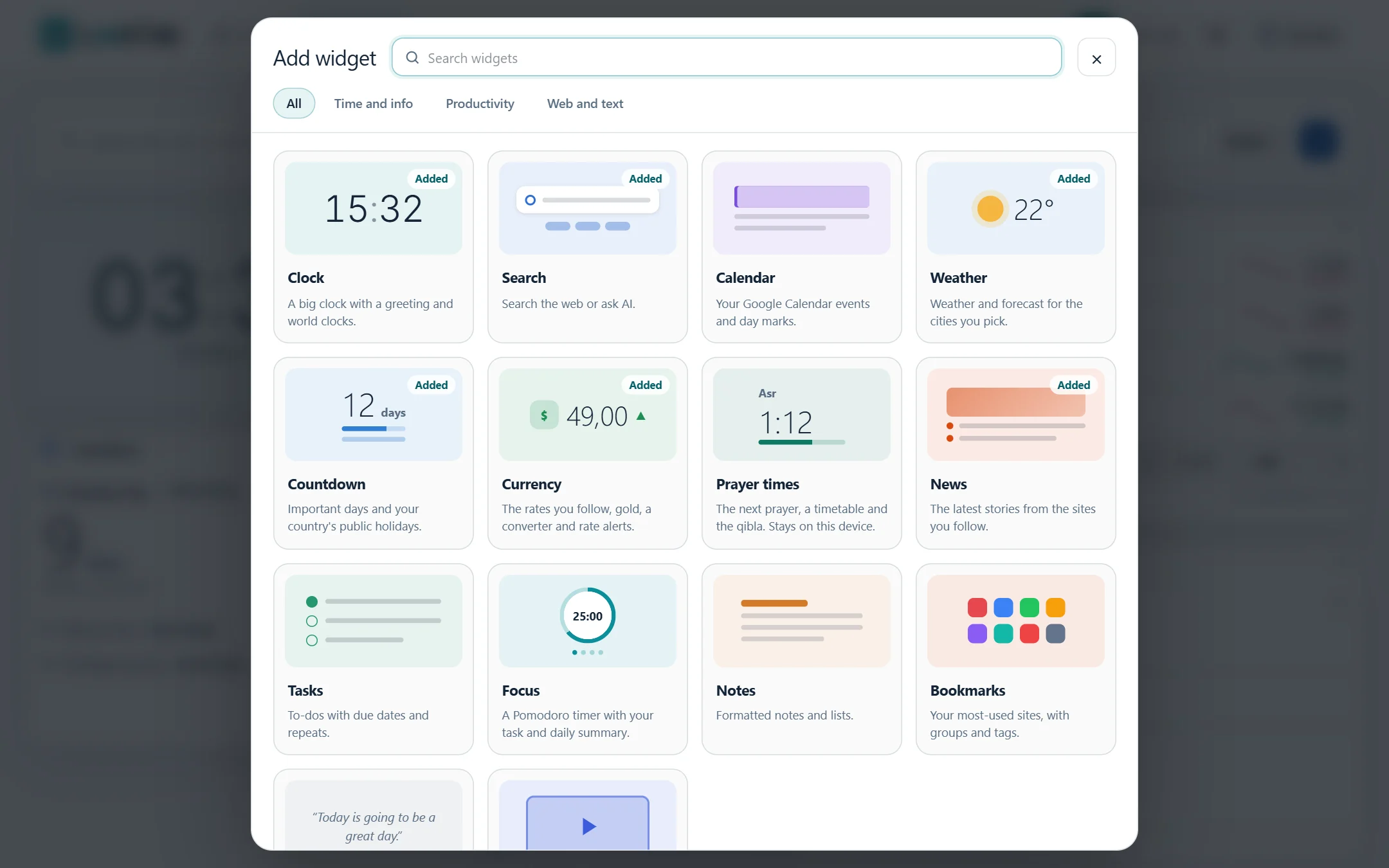This screenshot has height=868, width=1389.
Task: Click the Bookmarks widget title
Action: tap(967, 691)
